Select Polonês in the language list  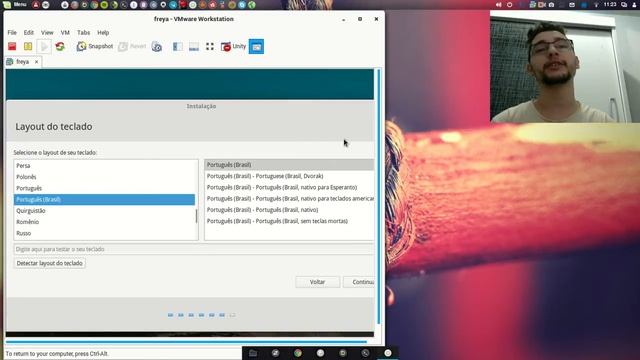pos(104,177)
